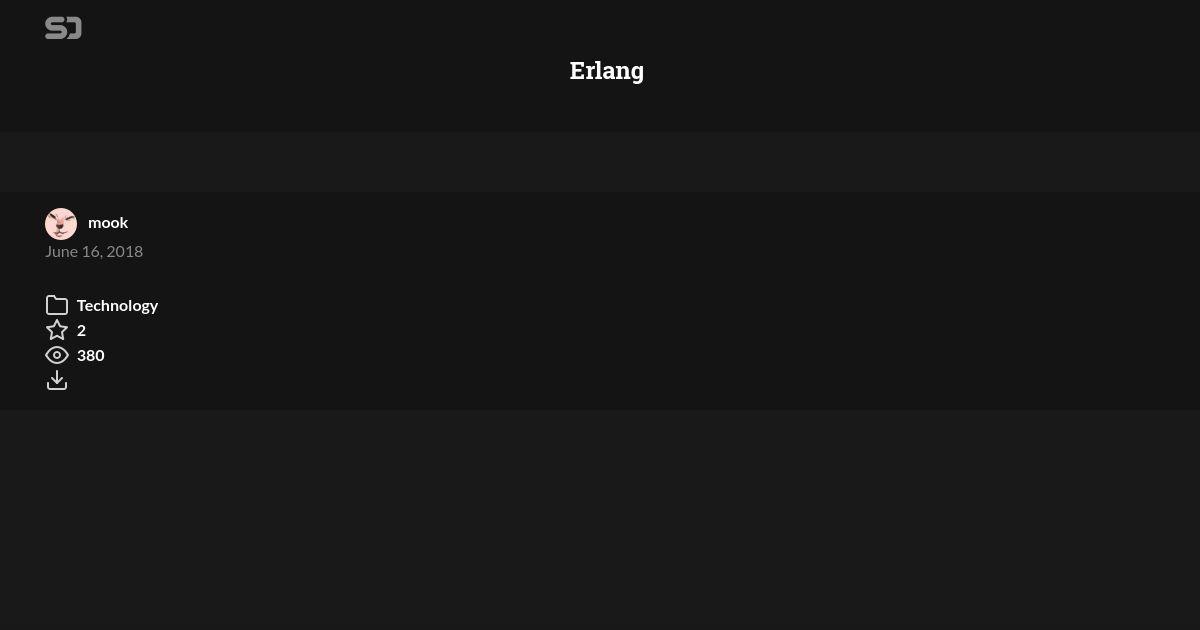Open the Technology category link
Screen dimensions: 1200x630
click(117, 305)
